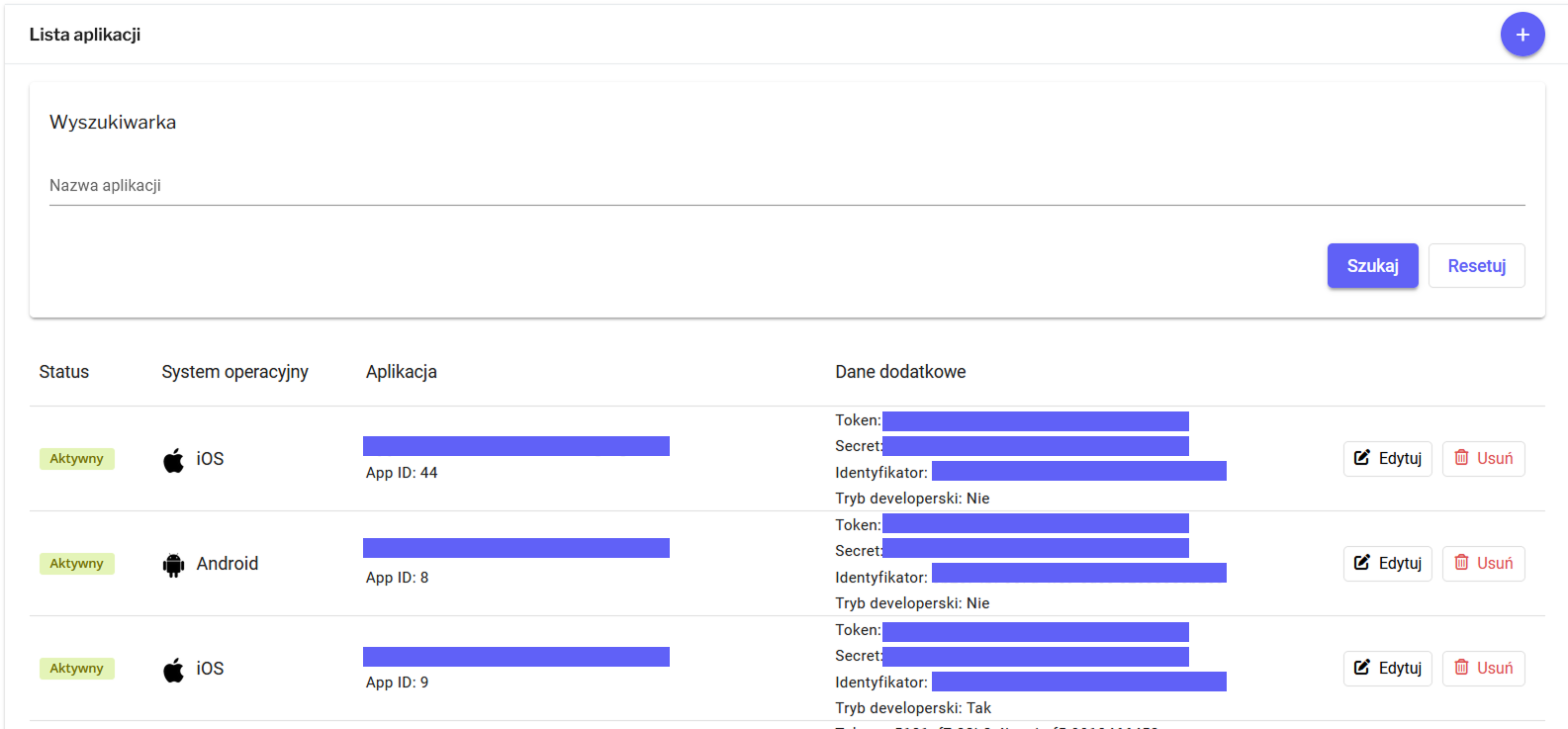Screen dimensions: 1568x729
Task: Click the Apple icon for App ID 9
Action: point(173,670)
